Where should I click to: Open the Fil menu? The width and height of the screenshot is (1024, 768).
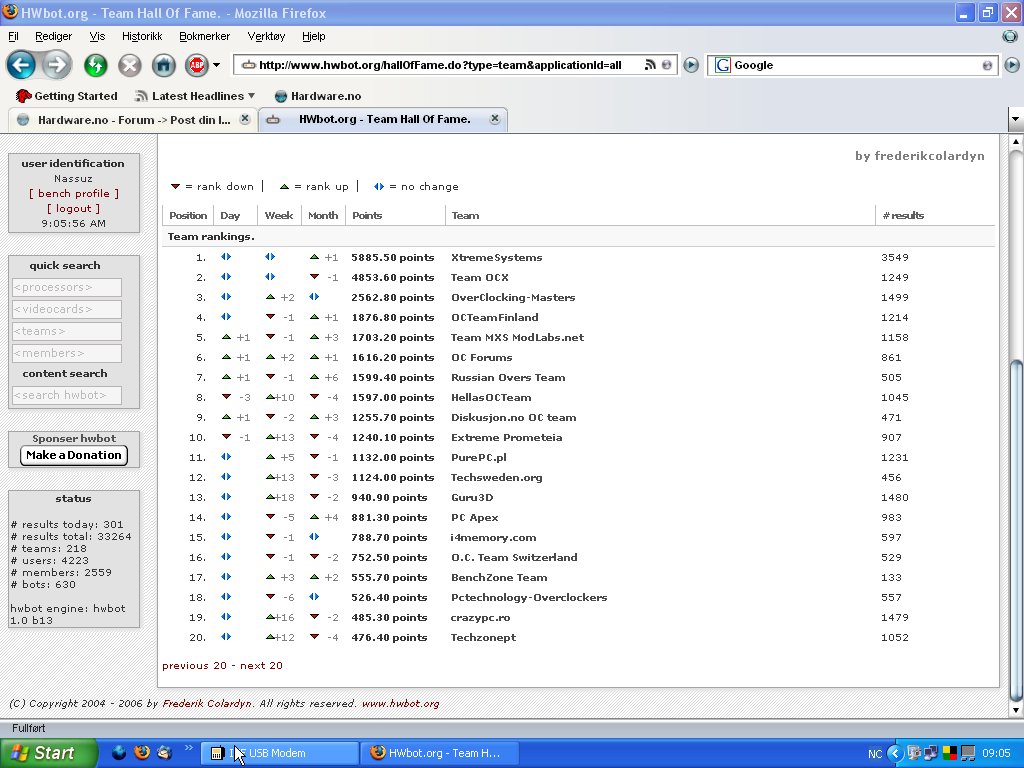pos(13,36)
